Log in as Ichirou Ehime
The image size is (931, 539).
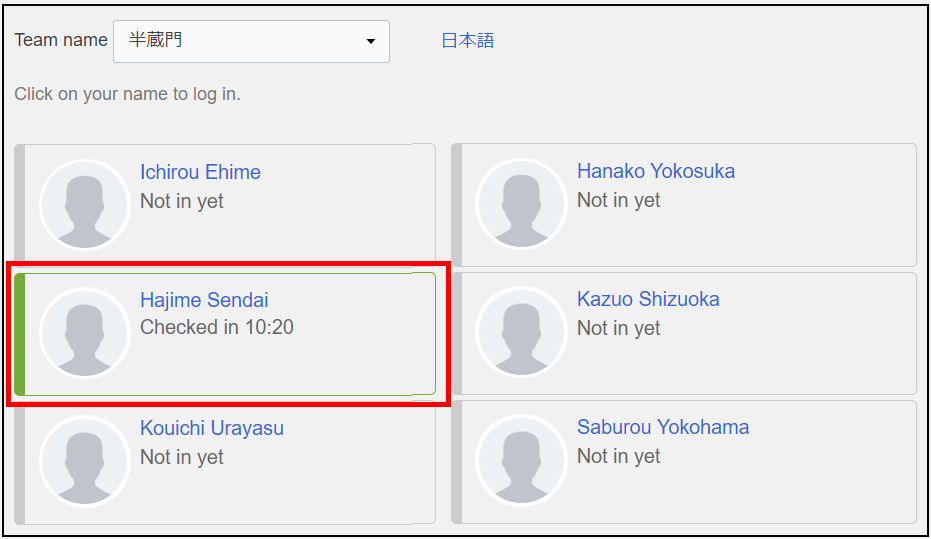(x=200, y=172)
